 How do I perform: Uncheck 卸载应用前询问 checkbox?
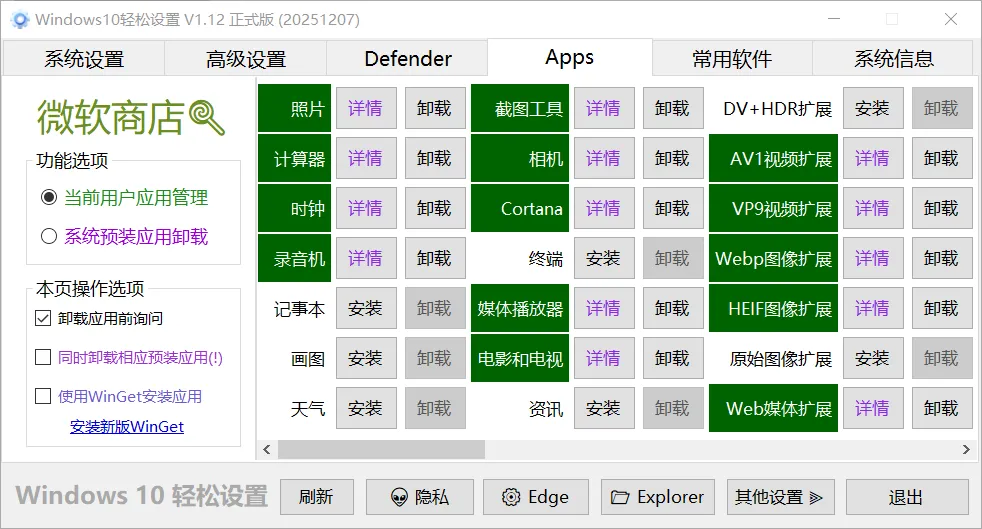tap(43, 319)
